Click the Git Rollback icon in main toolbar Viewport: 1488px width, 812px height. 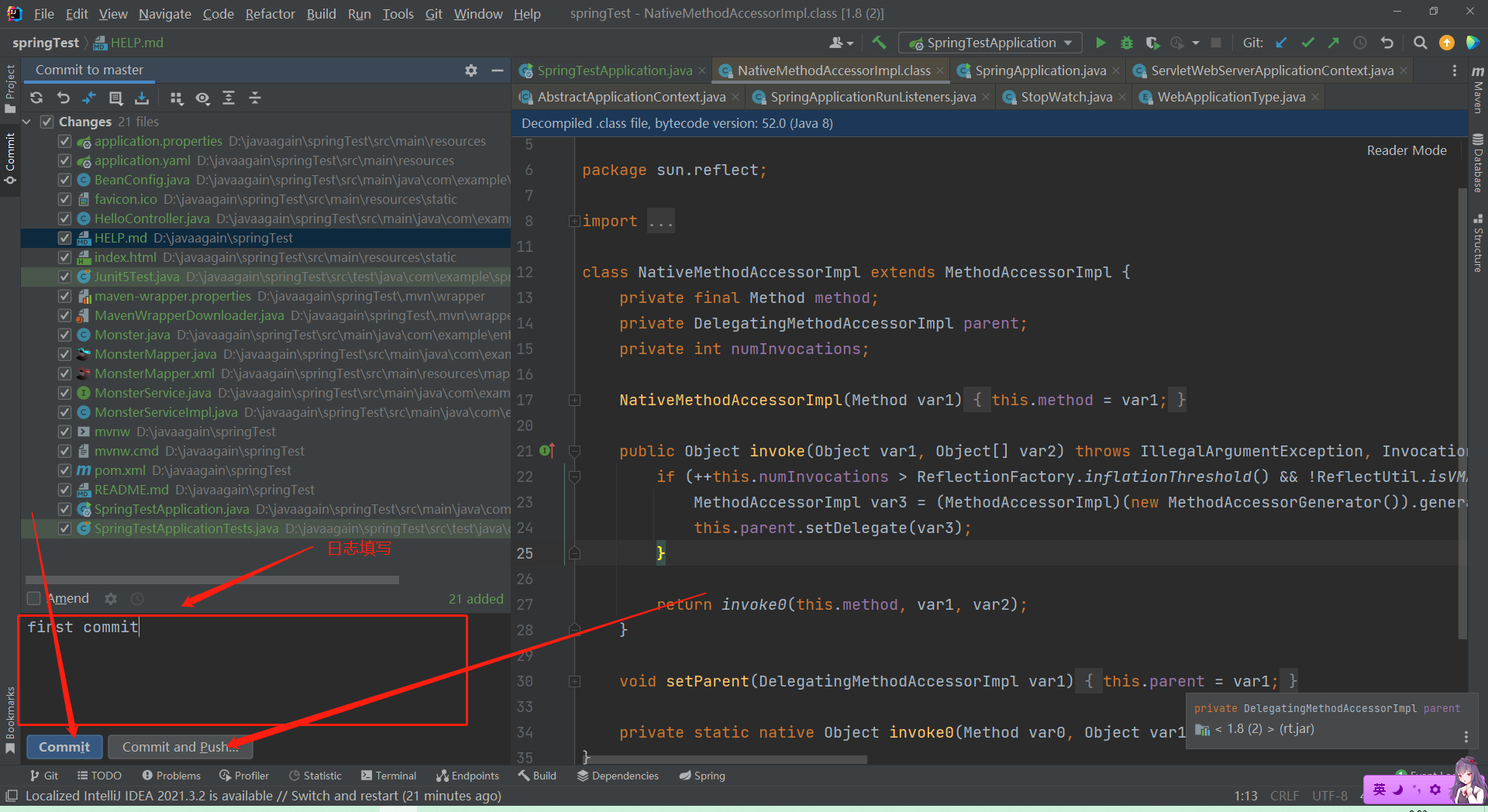1387,43
